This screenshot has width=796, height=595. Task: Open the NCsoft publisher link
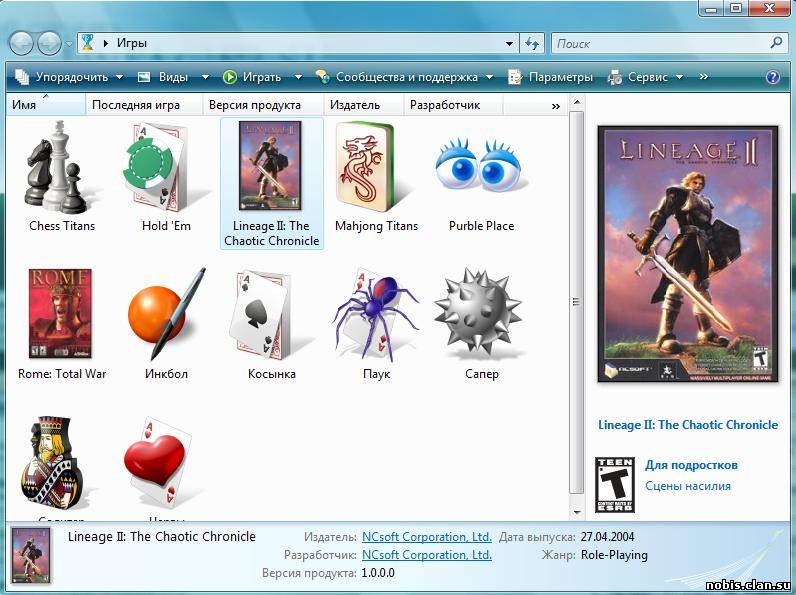[426, 537]
